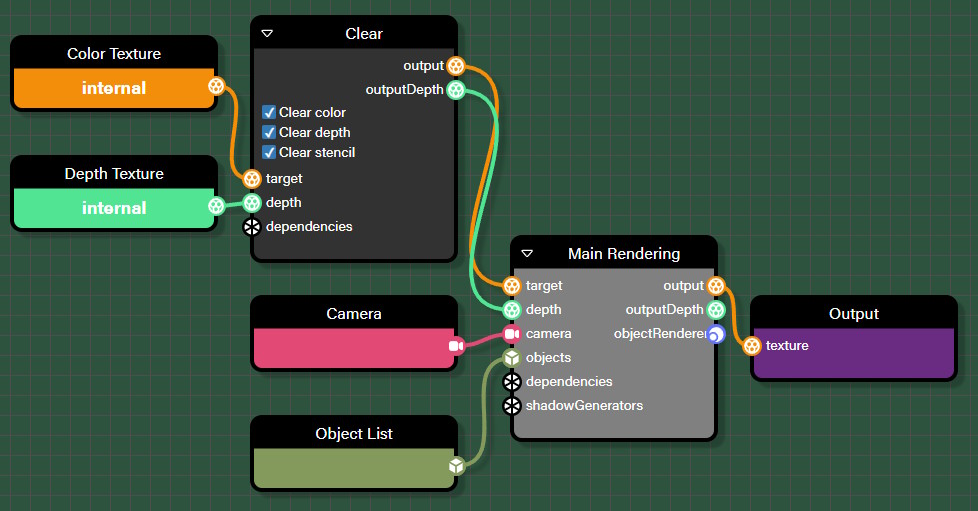Disable the Clear stencil checkbox

pyautogui.click(x=269, y=153)
